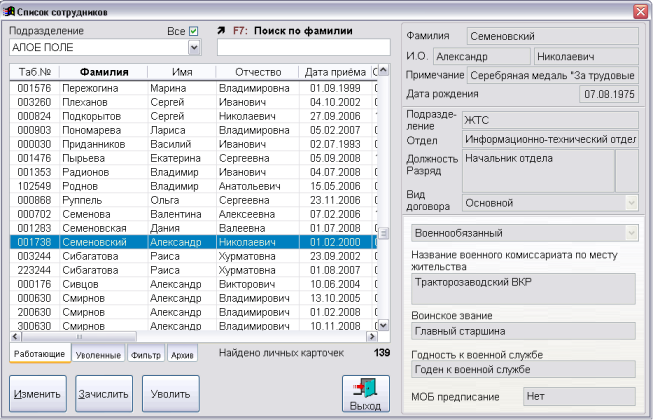
Task: Open the Фильтр tab
Action: tap(146, 355)
